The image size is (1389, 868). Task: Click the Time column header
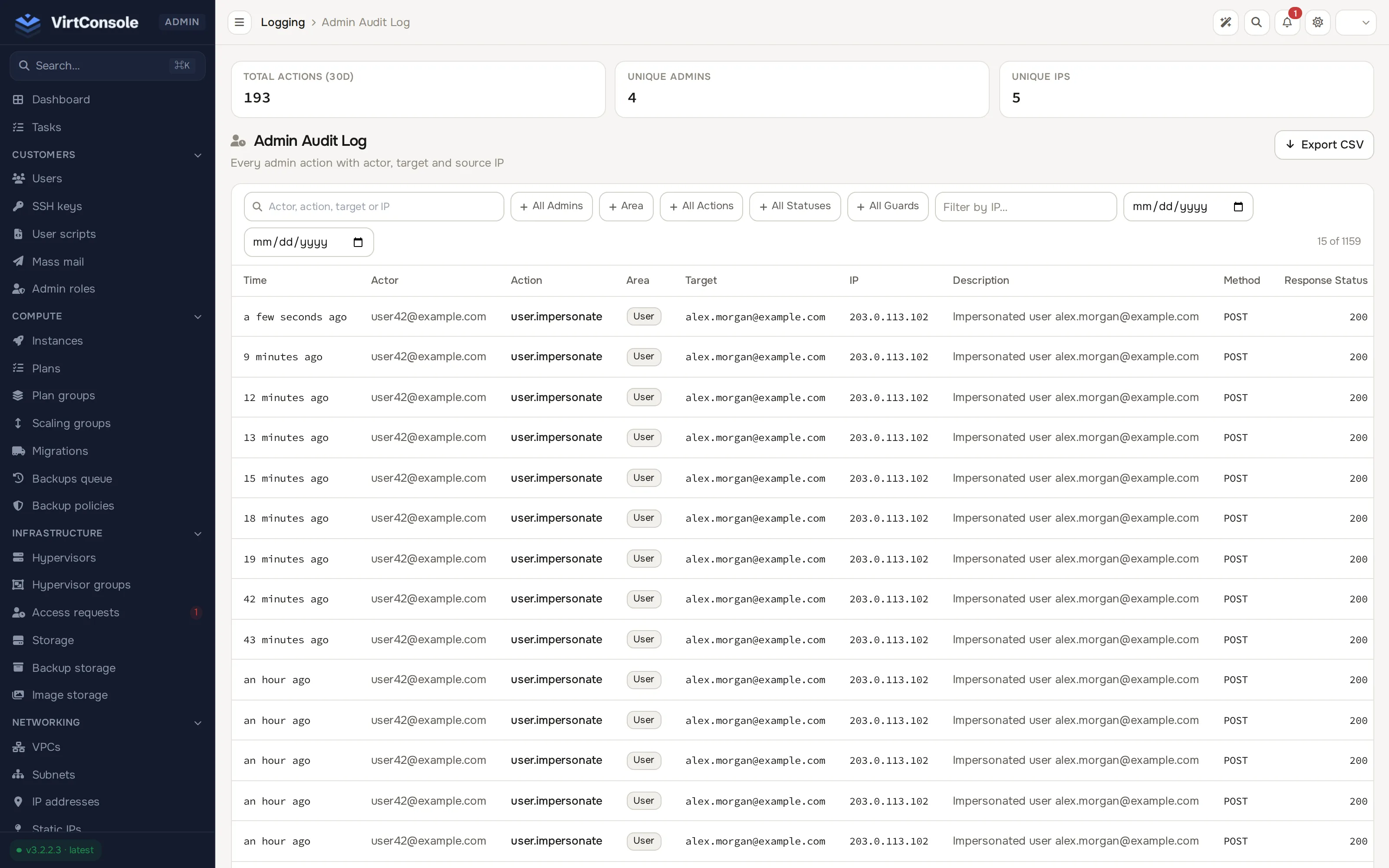click(255, 280)
